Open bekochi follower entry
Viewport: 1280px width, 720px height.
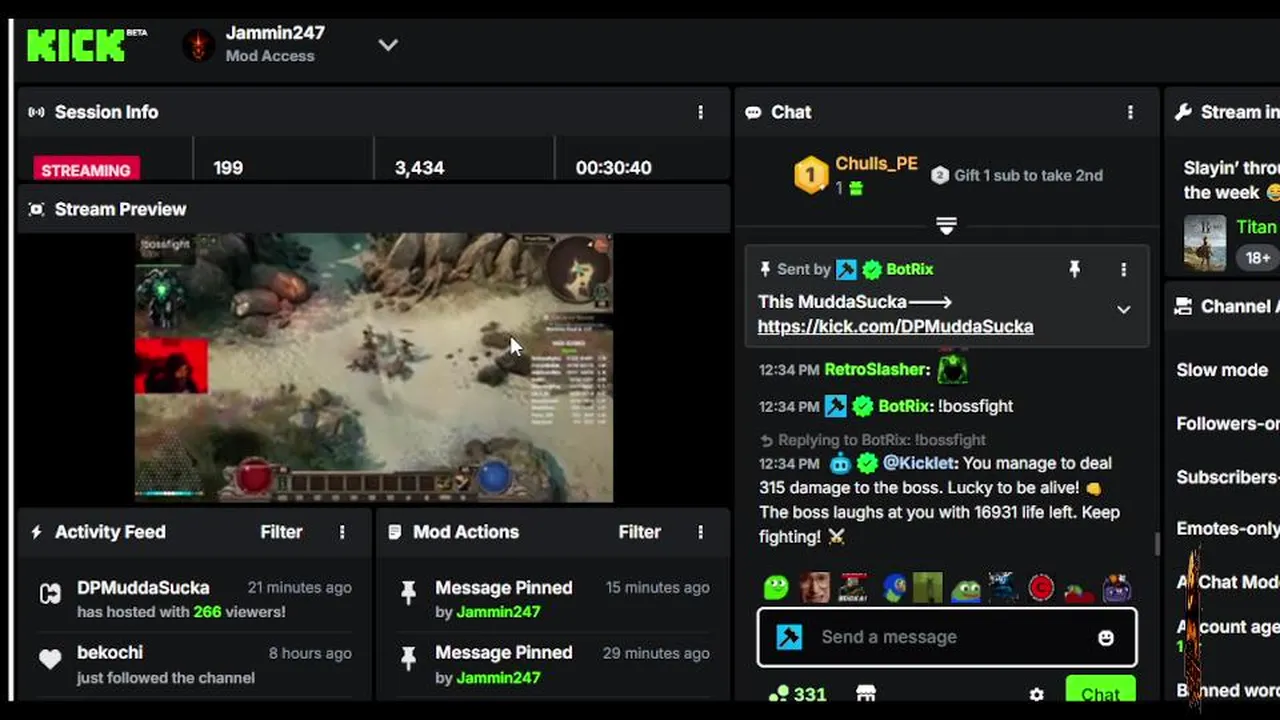pos(110,652)
